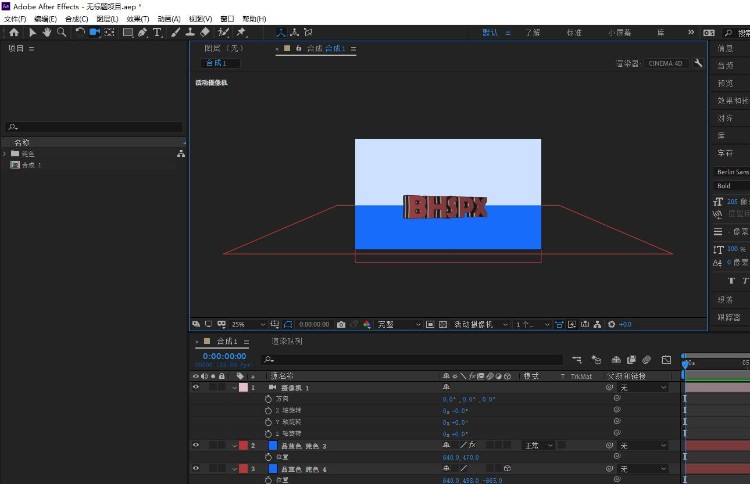This screenshot has height=484, width=750.
Task: Select the Eraser tool
Action: point(205,32)
